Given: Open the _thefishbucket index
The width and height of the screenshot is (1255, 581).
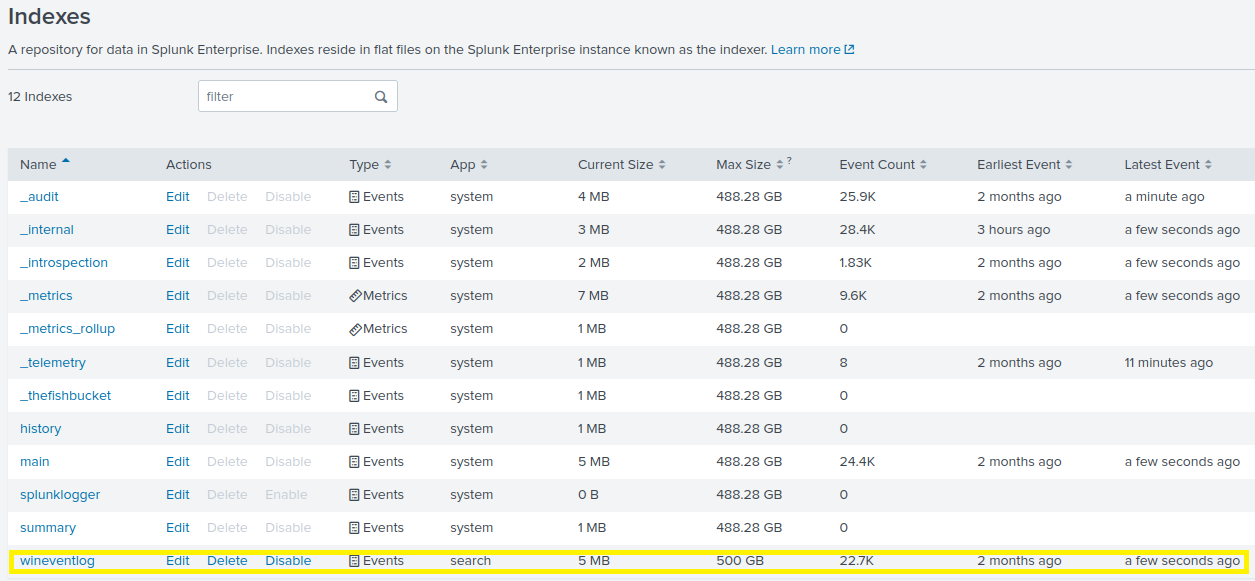Looking at the screenshot, I should [65, 396].
